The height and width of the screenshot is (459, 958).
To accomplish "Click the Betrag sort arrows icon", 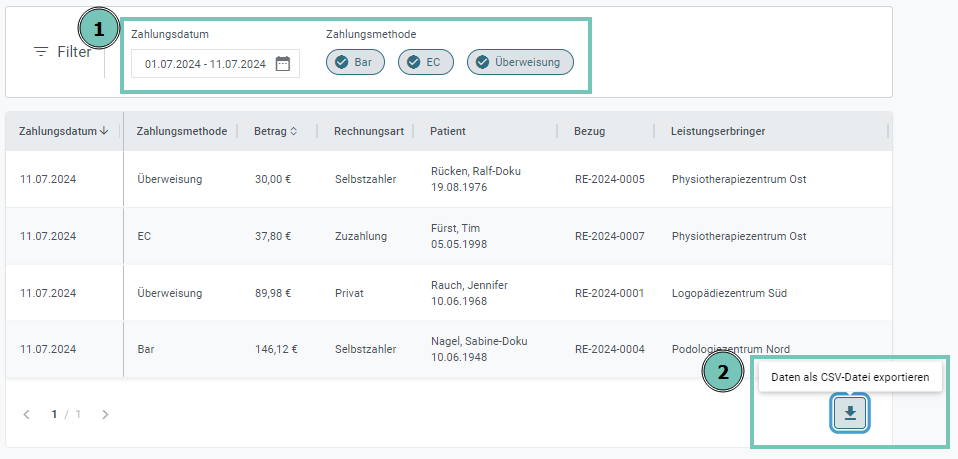I will click(294, 131).
